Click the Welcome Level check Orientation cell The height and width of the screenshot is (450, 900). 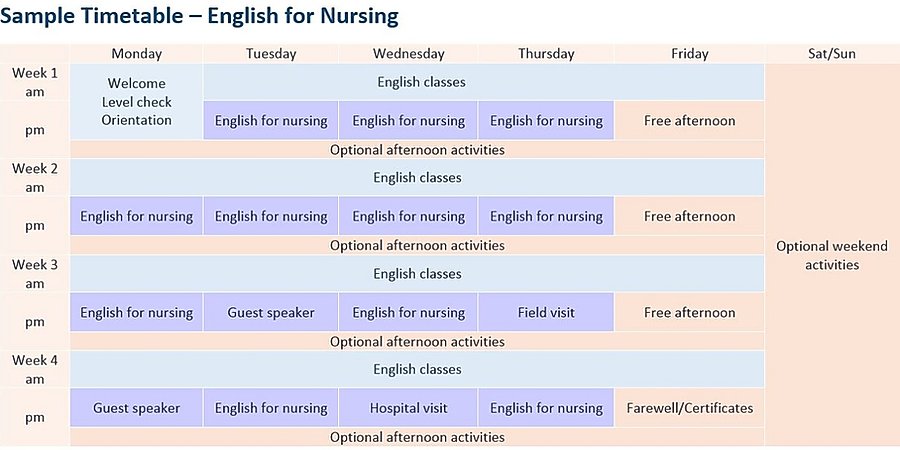(x=136, y=102)
